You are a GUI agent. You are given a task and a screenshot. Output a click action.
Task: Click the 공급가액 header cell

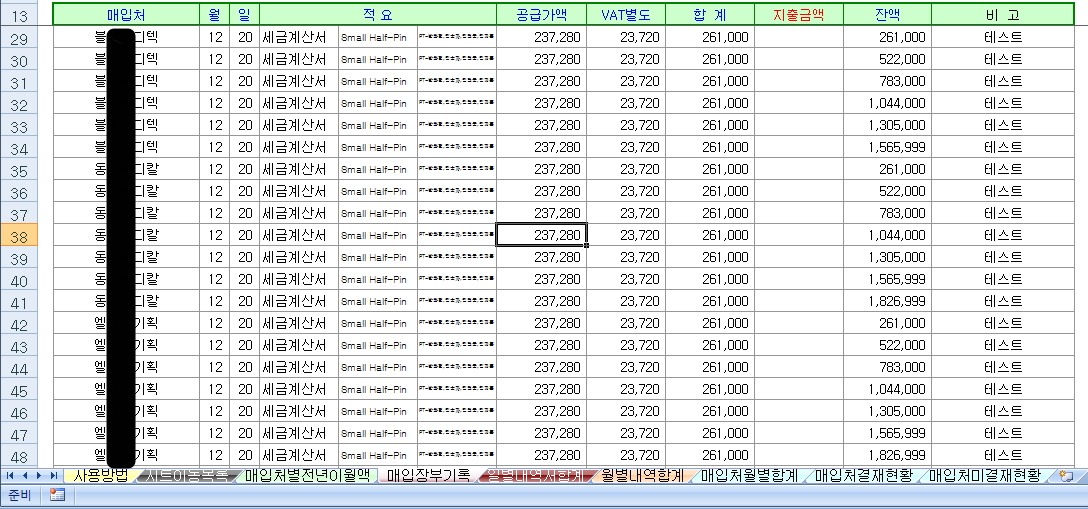(x=541, y=14)
